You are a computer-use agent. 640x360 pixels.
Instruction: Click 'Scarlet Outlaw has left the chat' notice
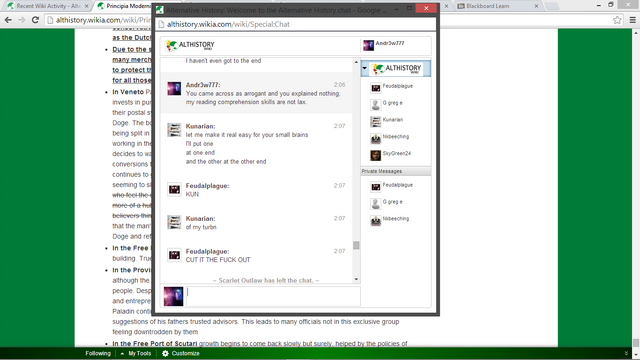266,280
